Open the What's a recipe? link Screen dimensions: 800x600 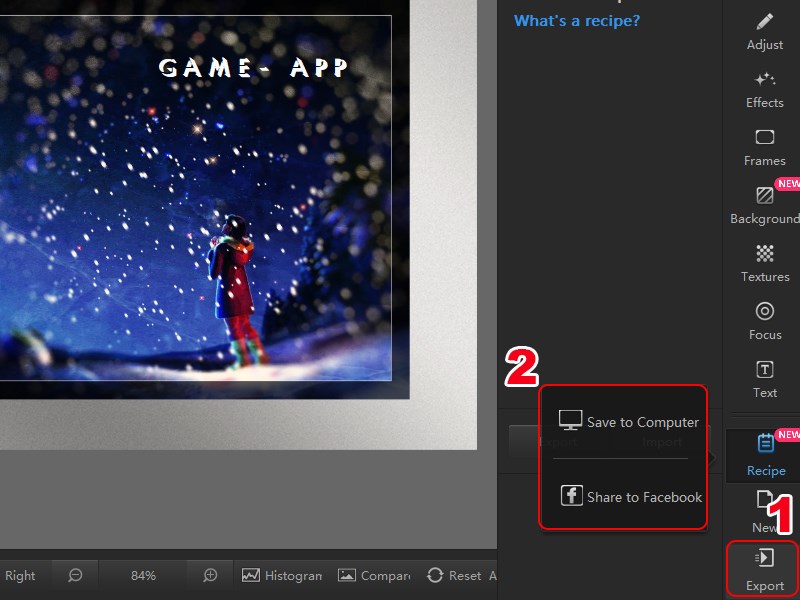(577, 21)
